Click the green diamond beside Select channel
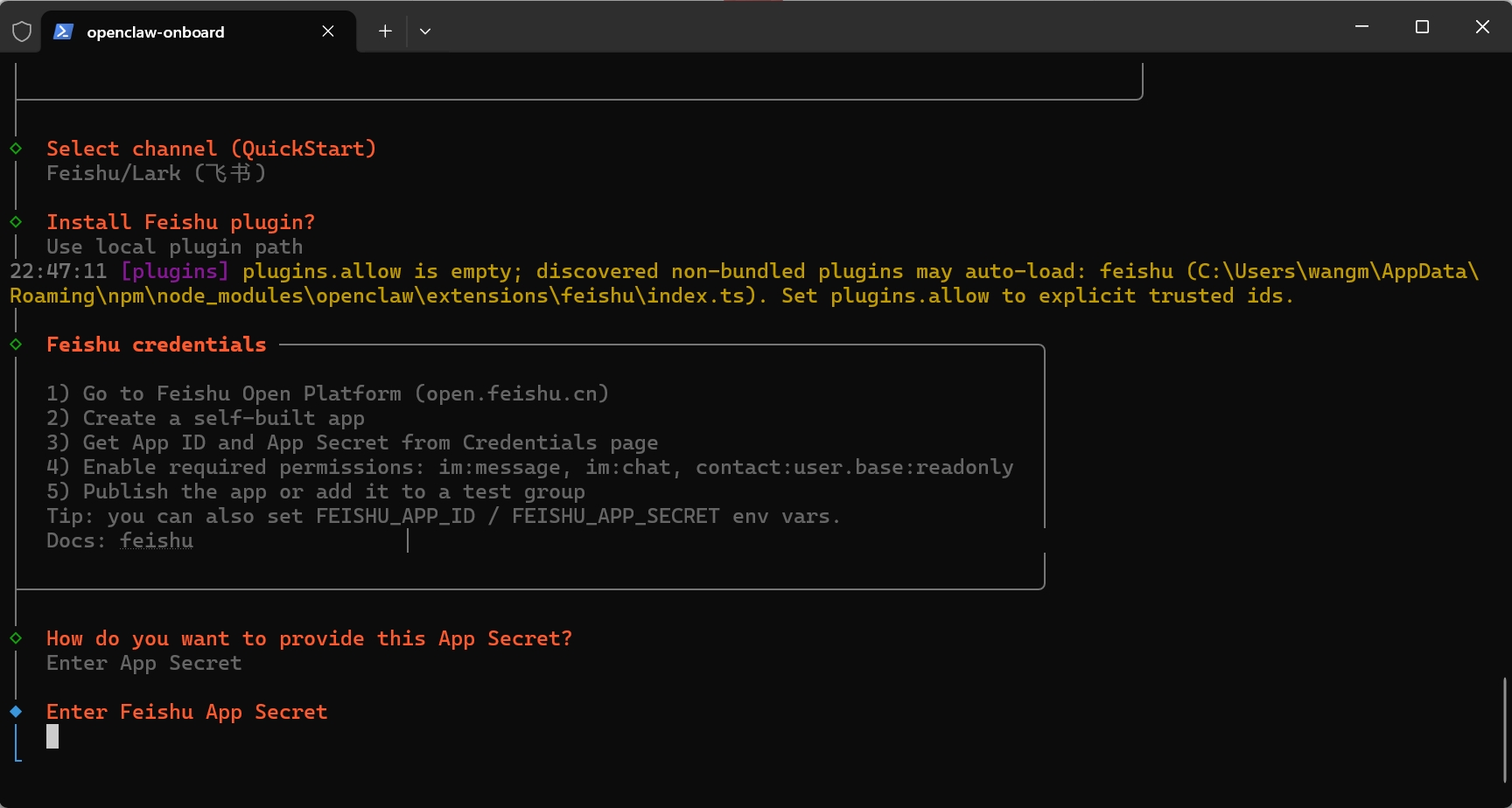The image size is (1512, 808). 16,149
